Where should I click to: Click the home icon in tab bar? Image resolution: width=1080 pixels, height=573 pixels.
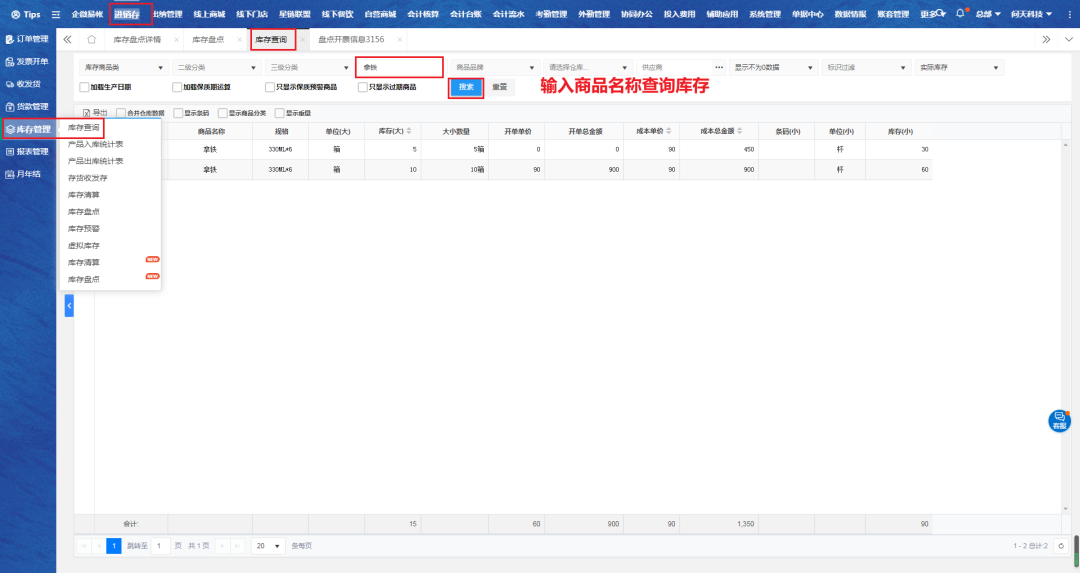coord(92,39)
